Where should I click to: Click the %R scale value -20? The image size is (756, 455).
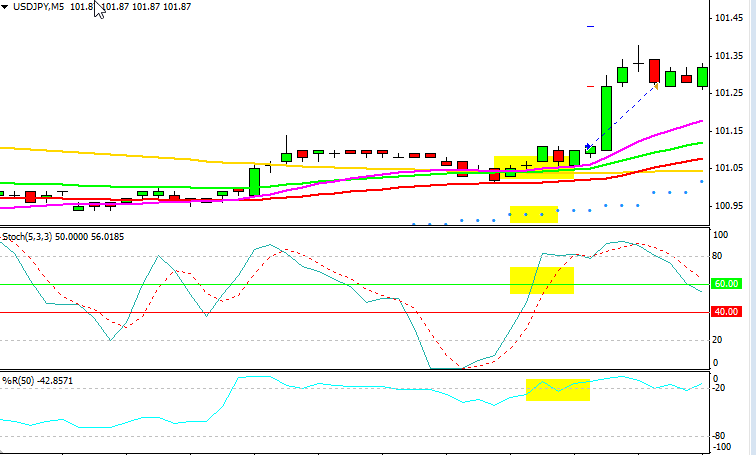click(719, 388)
